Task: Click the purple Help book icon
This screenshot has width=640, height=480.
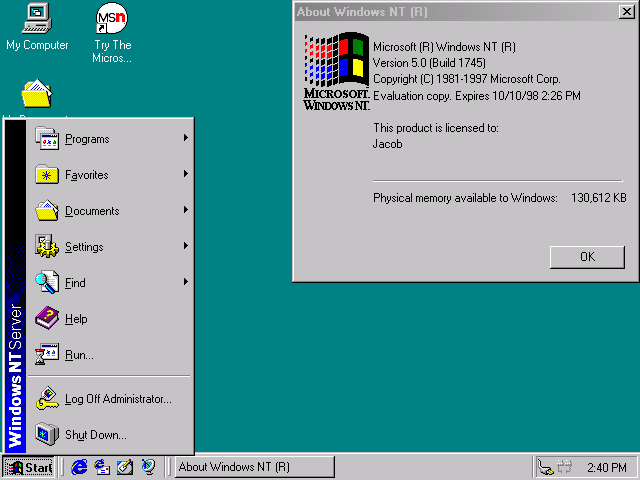Action: pos(47,318)
